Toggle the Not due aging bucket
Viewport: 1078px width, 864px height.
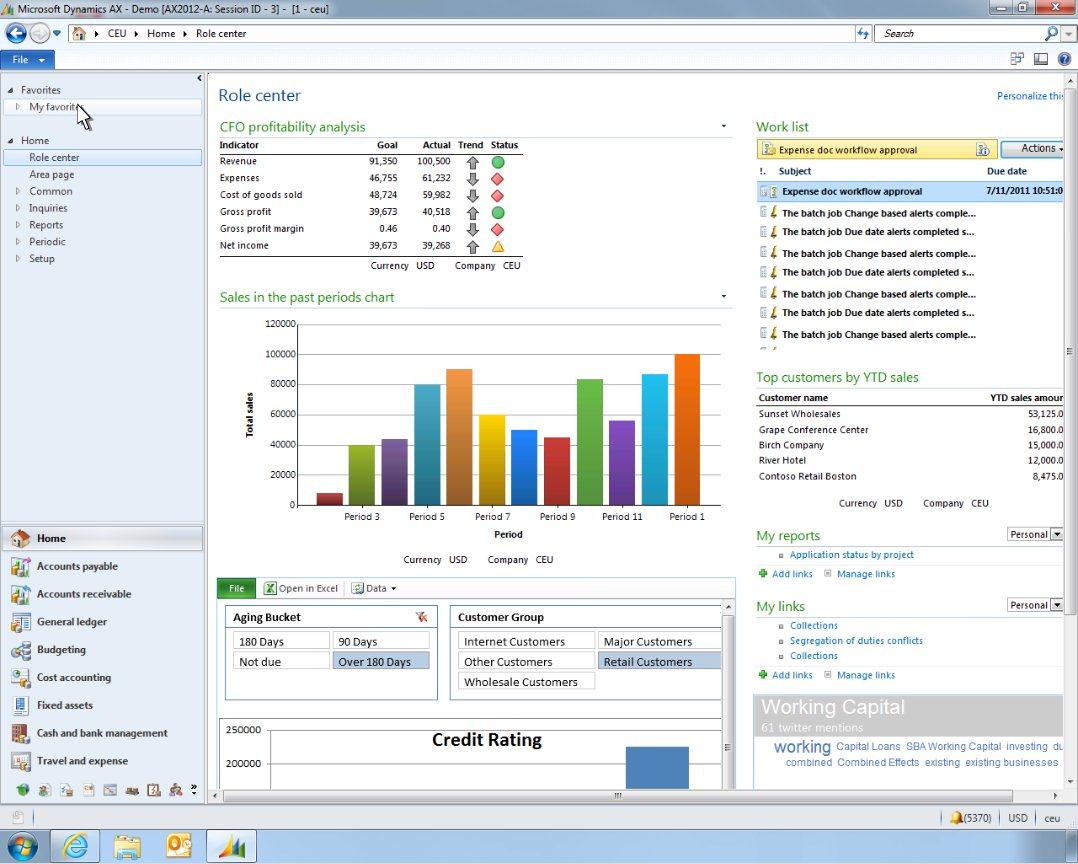tap(281, 661)
